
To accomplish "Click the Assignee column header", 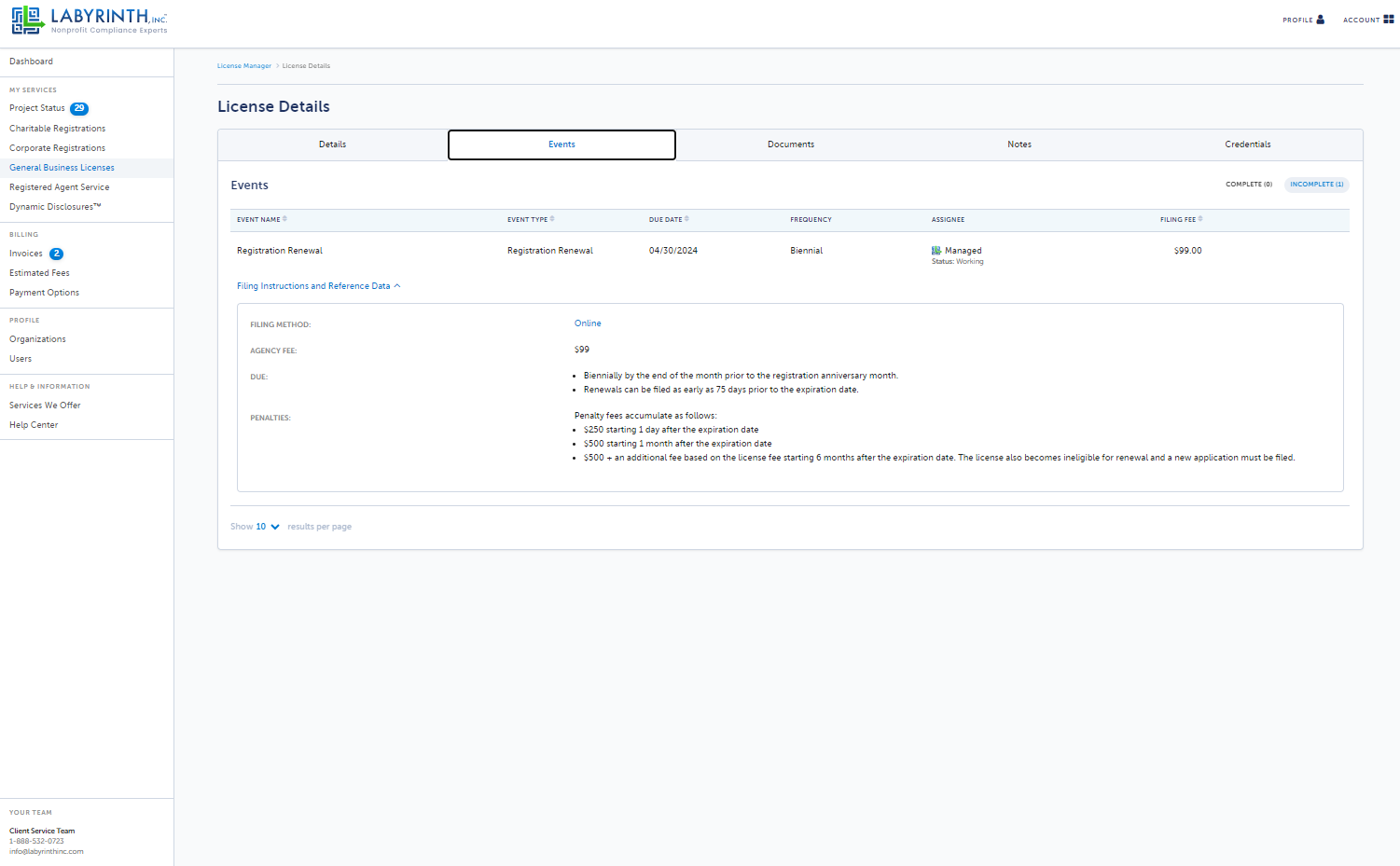I will pos(948,220).
